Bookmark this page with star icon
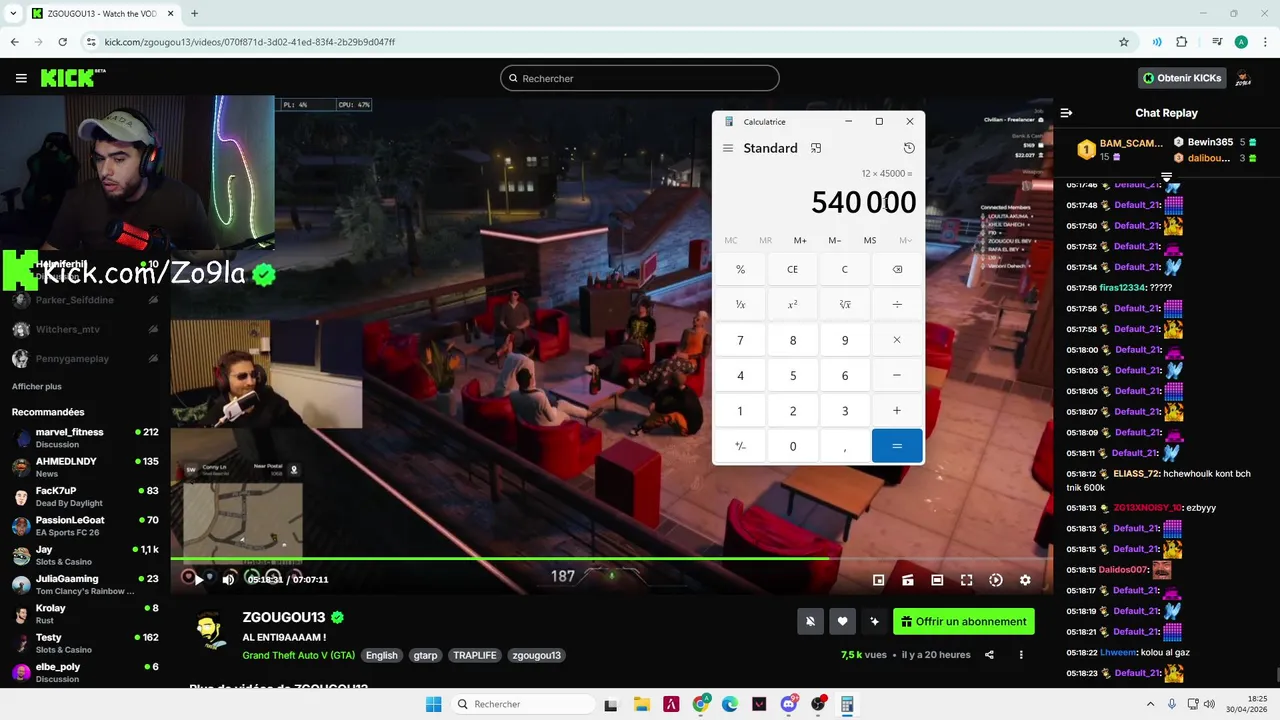The width and height of the screenshot is (1280, 720). 1124,42
